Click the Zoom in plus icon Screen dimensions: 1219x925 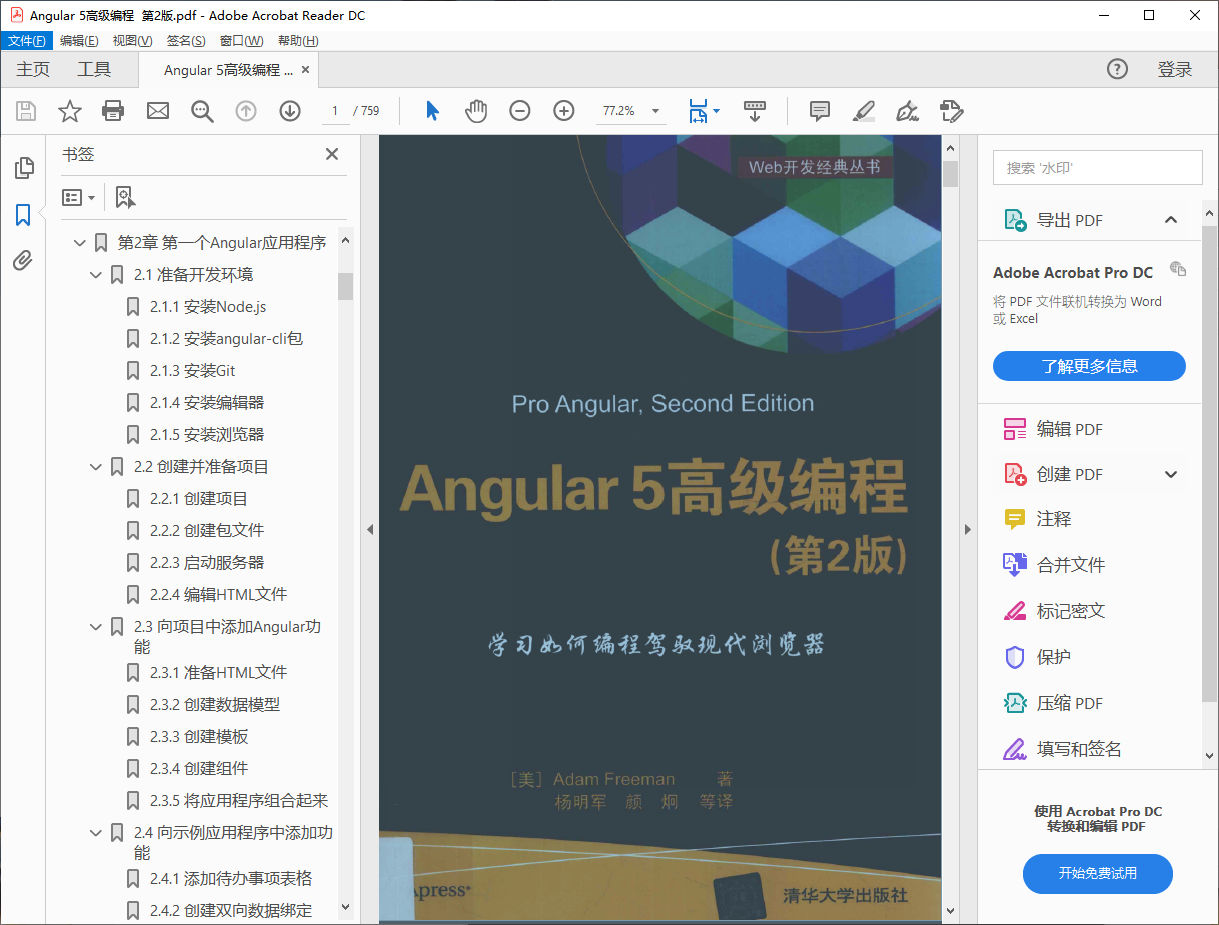tap(564, 111)
